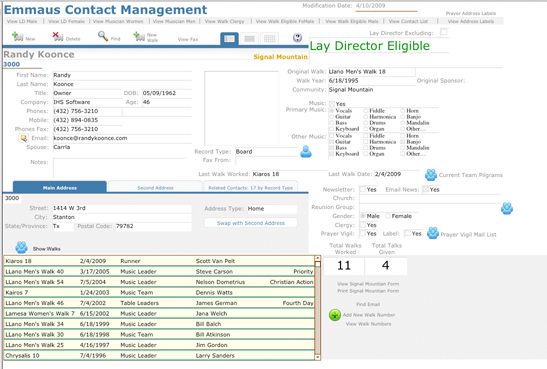Image resolution: width=547 pixels, height=369 pixels.
Task: Select Primary Music Drums radio
Action: (x=366, y=123)
